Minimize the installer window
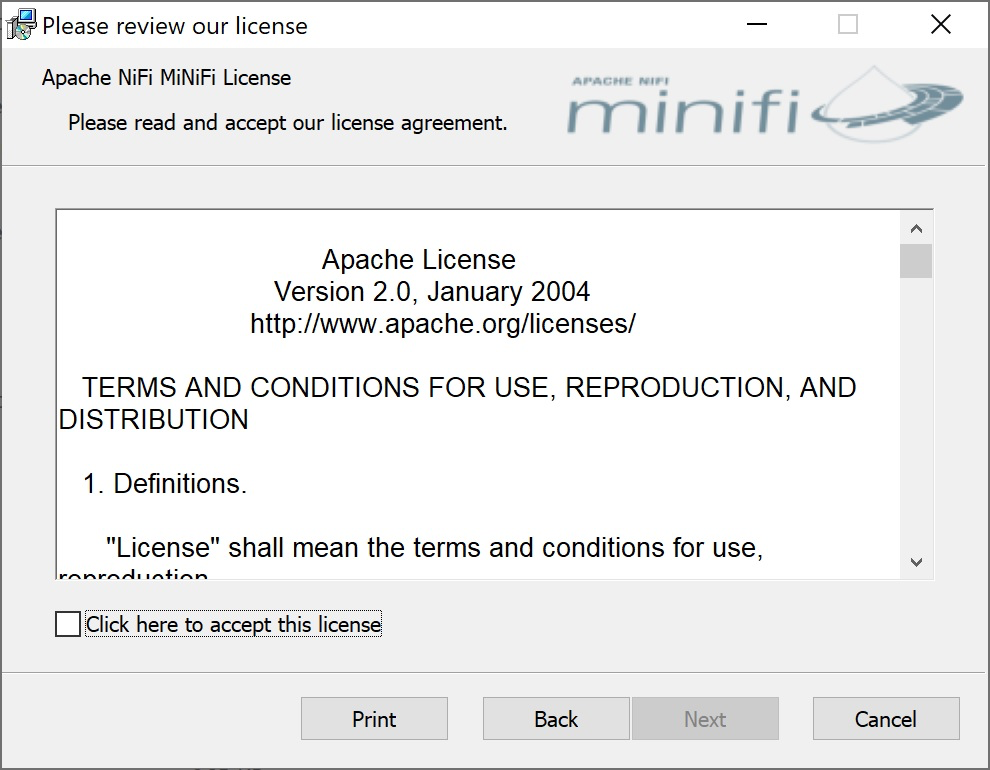Screen dimensions: 990x770 pyautogui.click(x=756, y=22)
